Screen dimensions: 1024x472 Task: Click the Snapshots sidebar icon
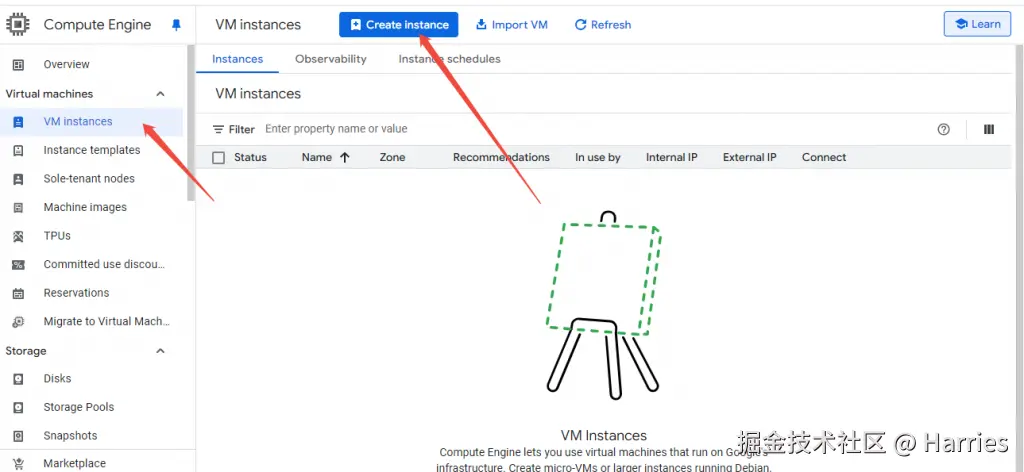18,436
